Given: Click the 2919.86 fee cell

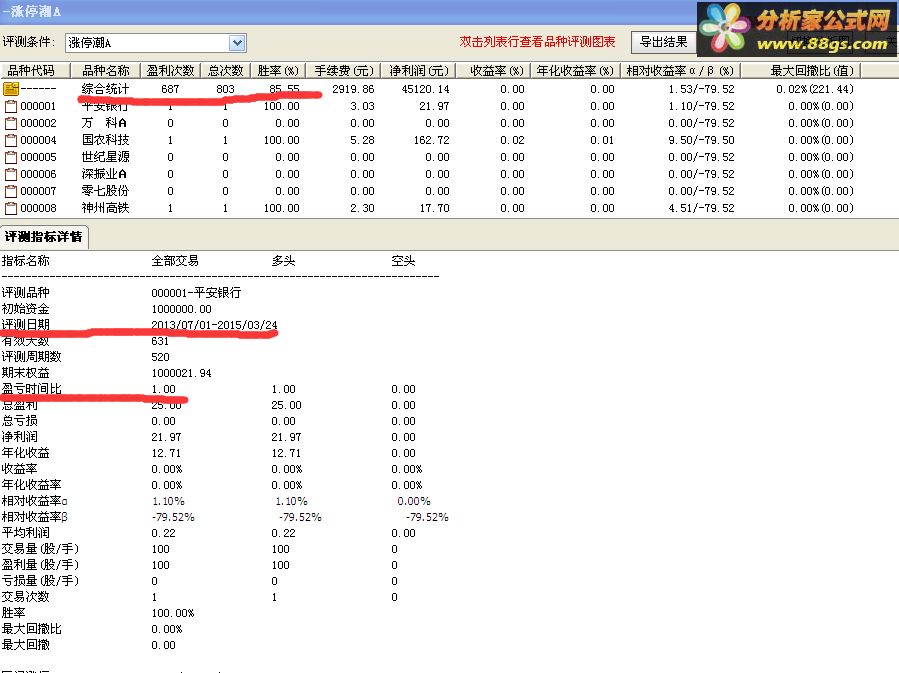Looking at the screenshot, I should (353, 89).
